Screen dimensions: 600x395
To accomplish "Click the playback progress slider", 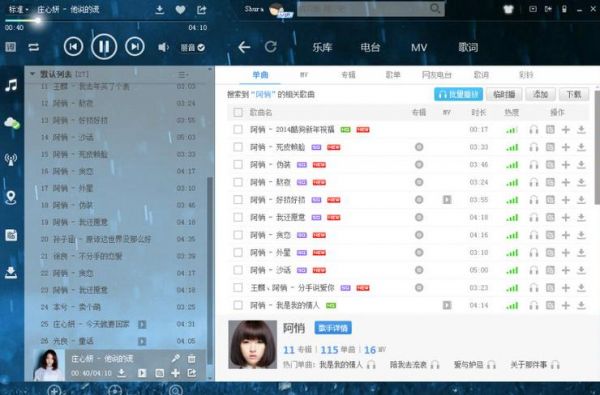I will coord(106,21).
